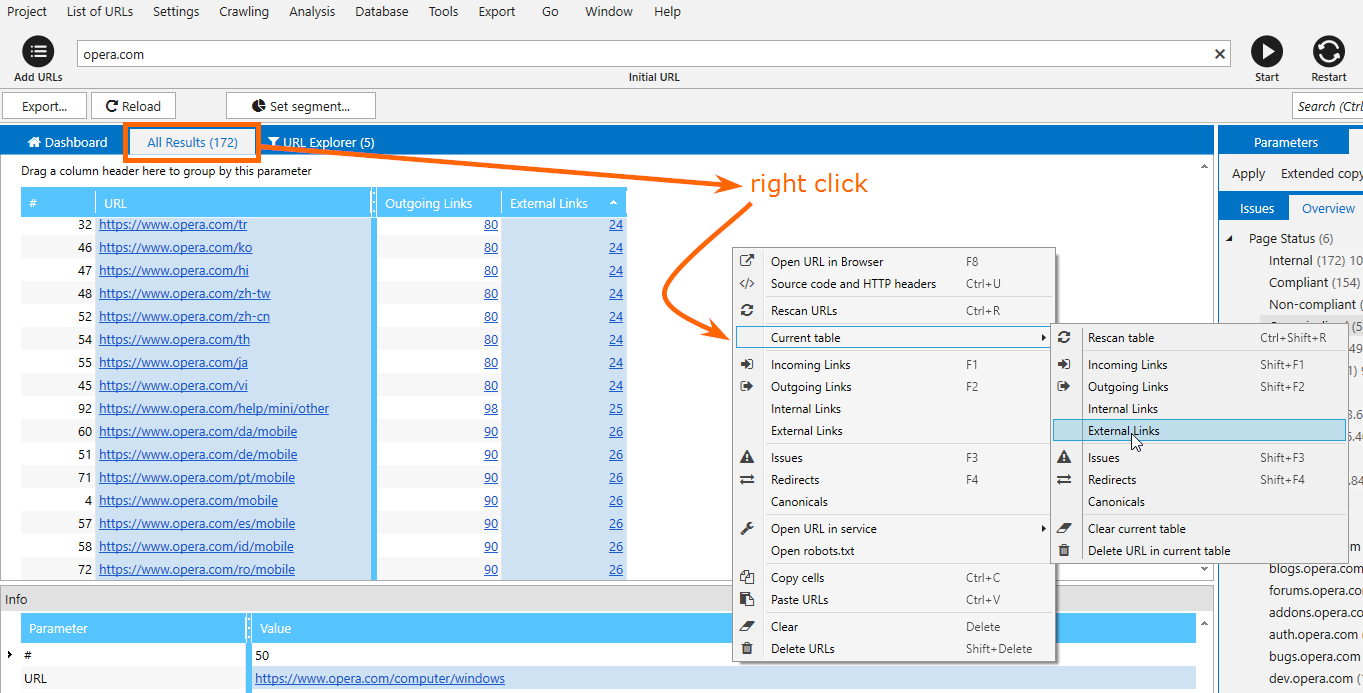Switch to the URL Explorer (5) tab
Screen dimensions: 1363x693
click(321, 142)
